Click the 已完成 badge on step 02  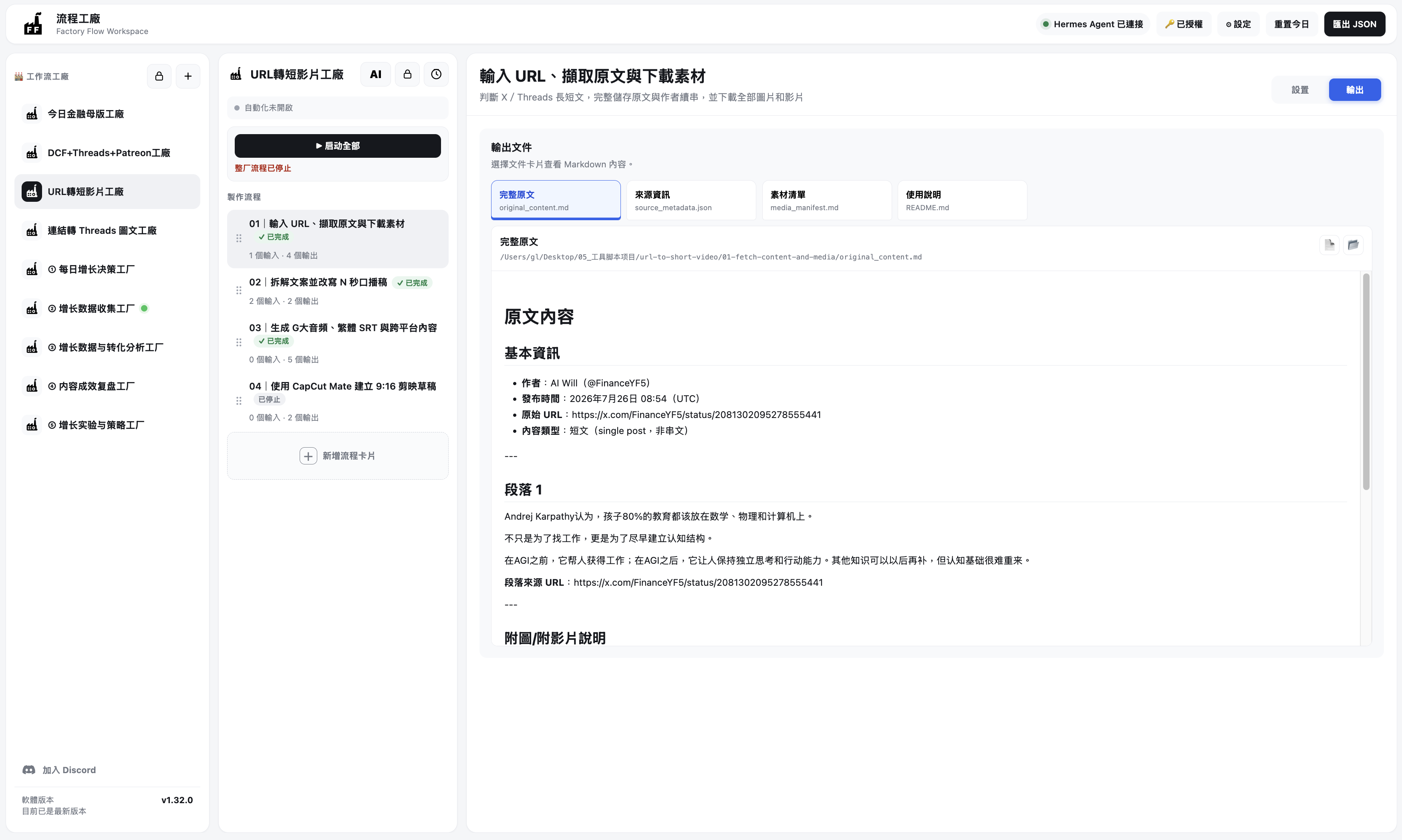point(412,283)
